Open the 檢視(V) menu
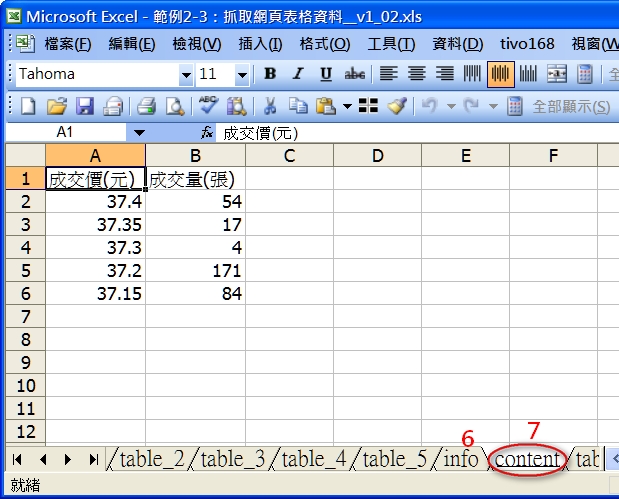This screenshot has width=619, height=499. coord(197,44)
